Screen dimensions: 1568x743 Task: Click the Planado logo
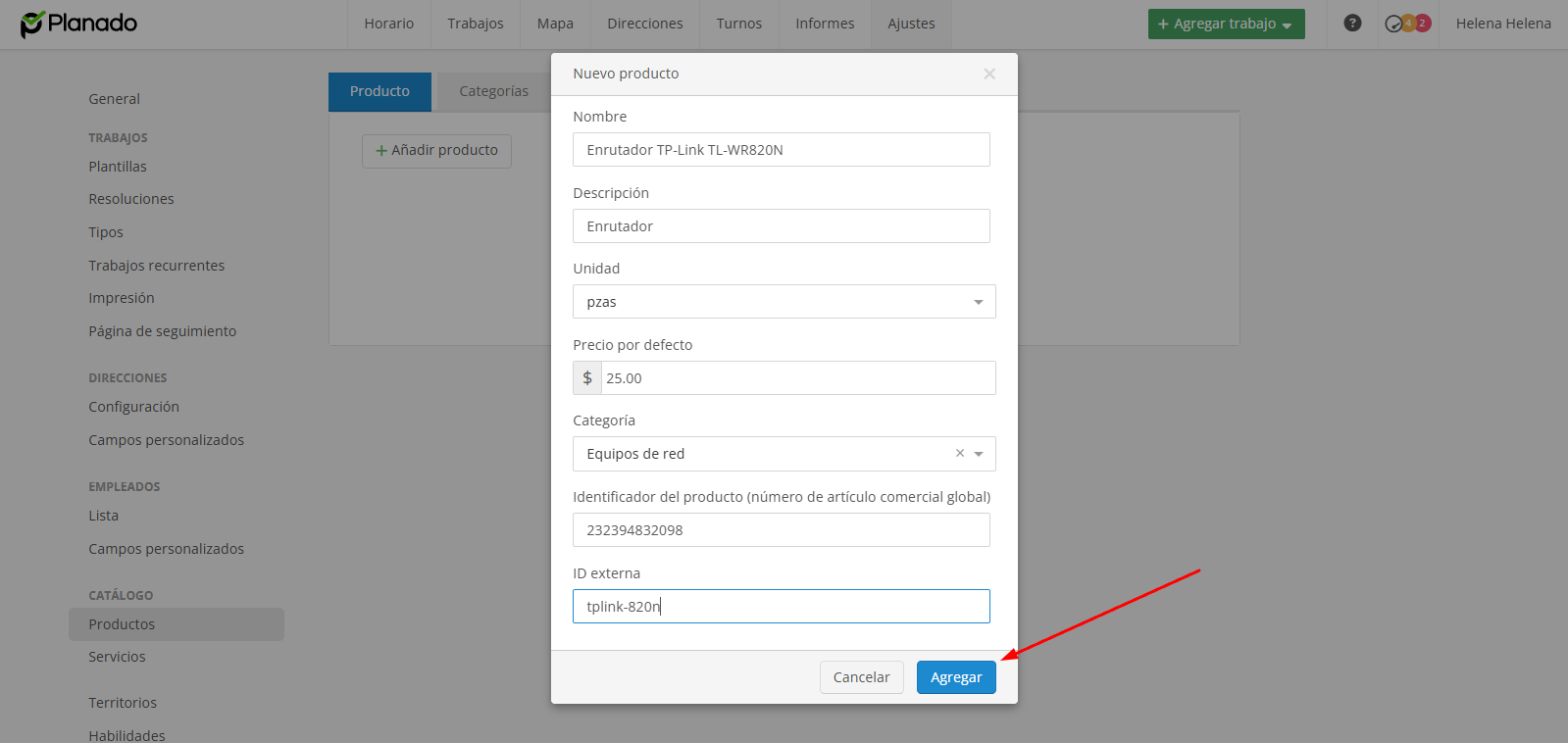click(x=78, y=24)
